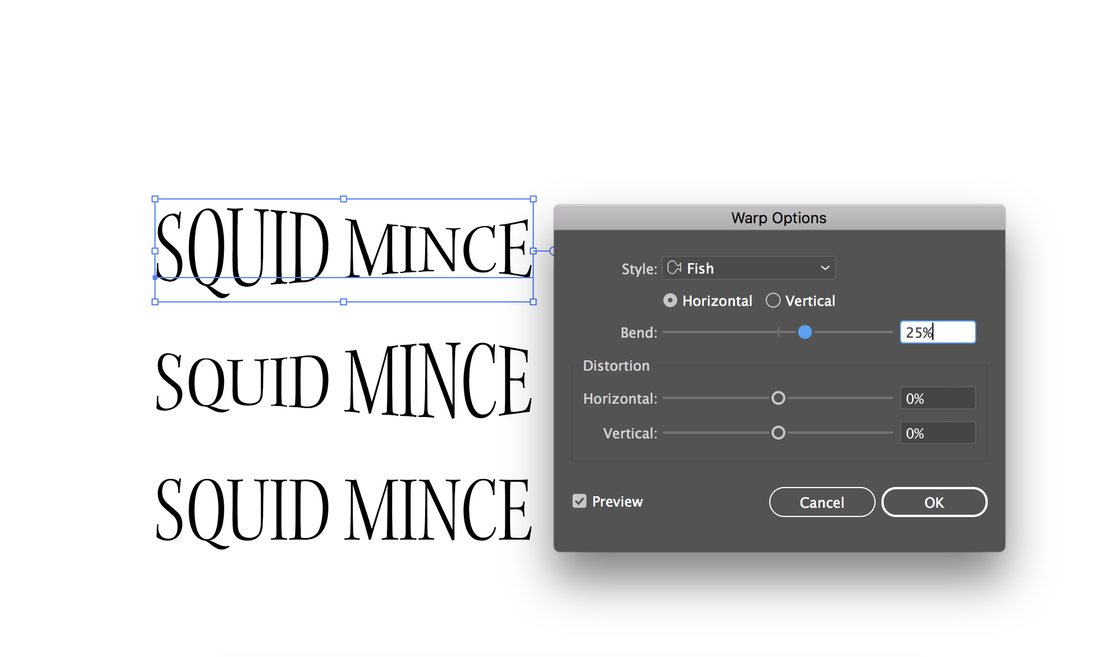The image size is (1100, 657).
Task: Click the Distortion Vertical slider handle
Action: coord(778,433)
